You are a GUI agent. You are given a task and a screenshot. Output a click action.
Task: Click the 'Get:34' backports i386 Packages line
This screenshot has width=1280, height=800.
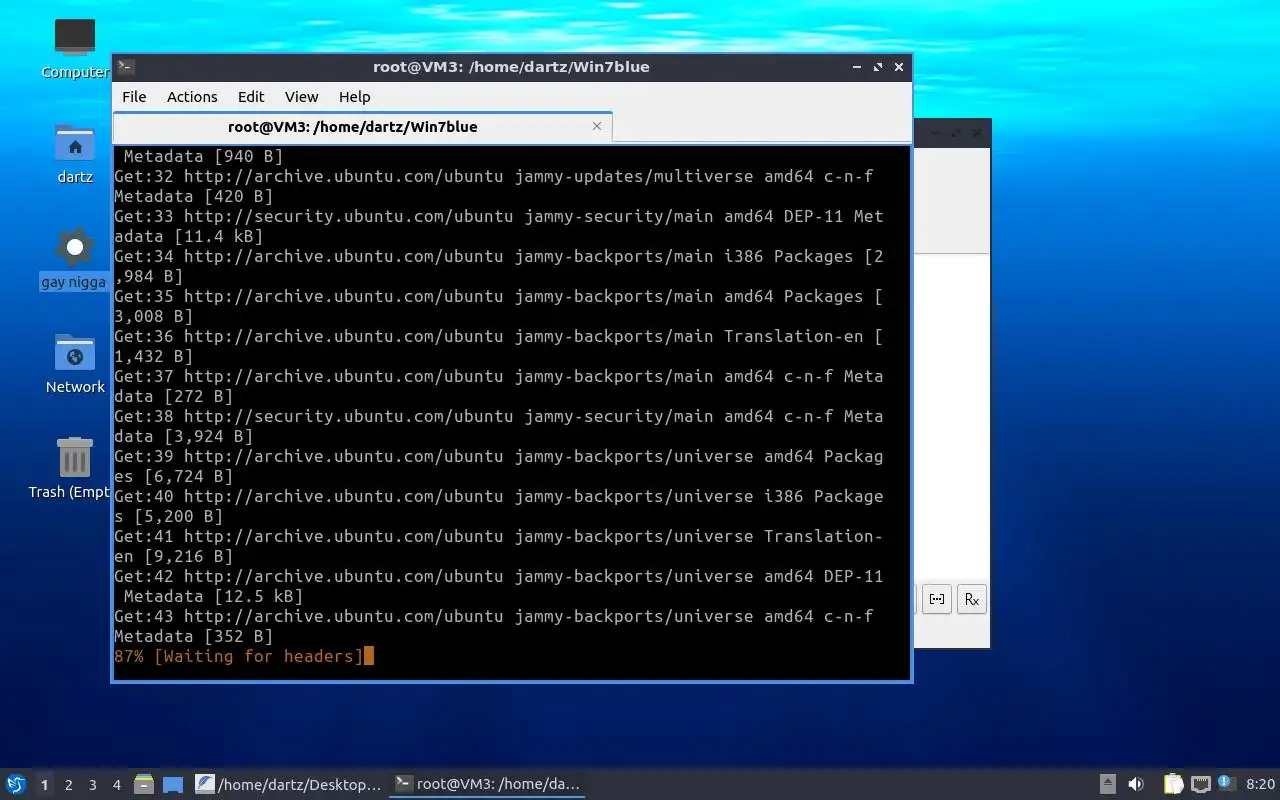coord(499,256)
